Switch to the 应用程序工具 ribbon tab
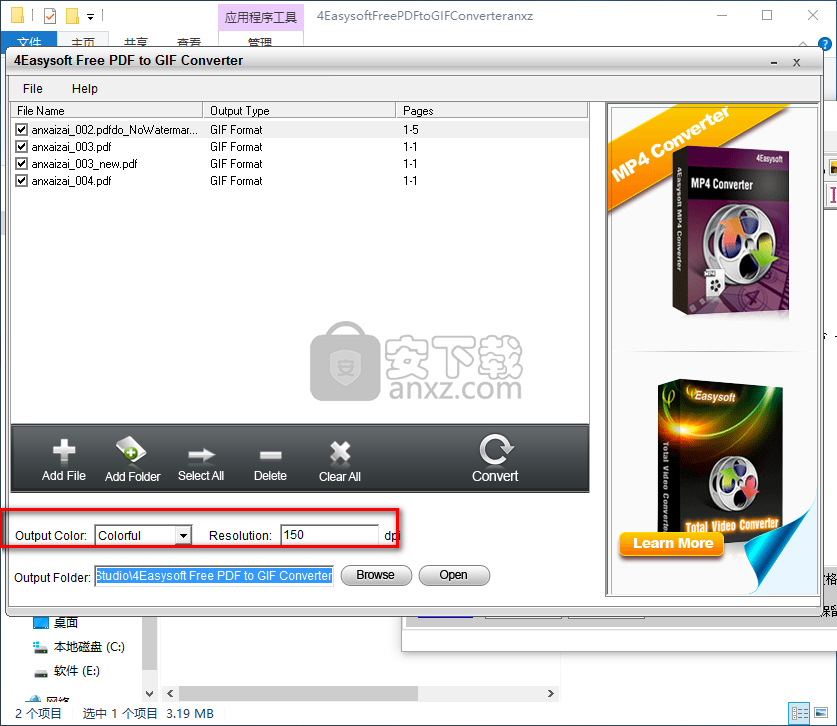Viewport: 837px width, 726px height. pyautogui.click(x=260, y=17)
